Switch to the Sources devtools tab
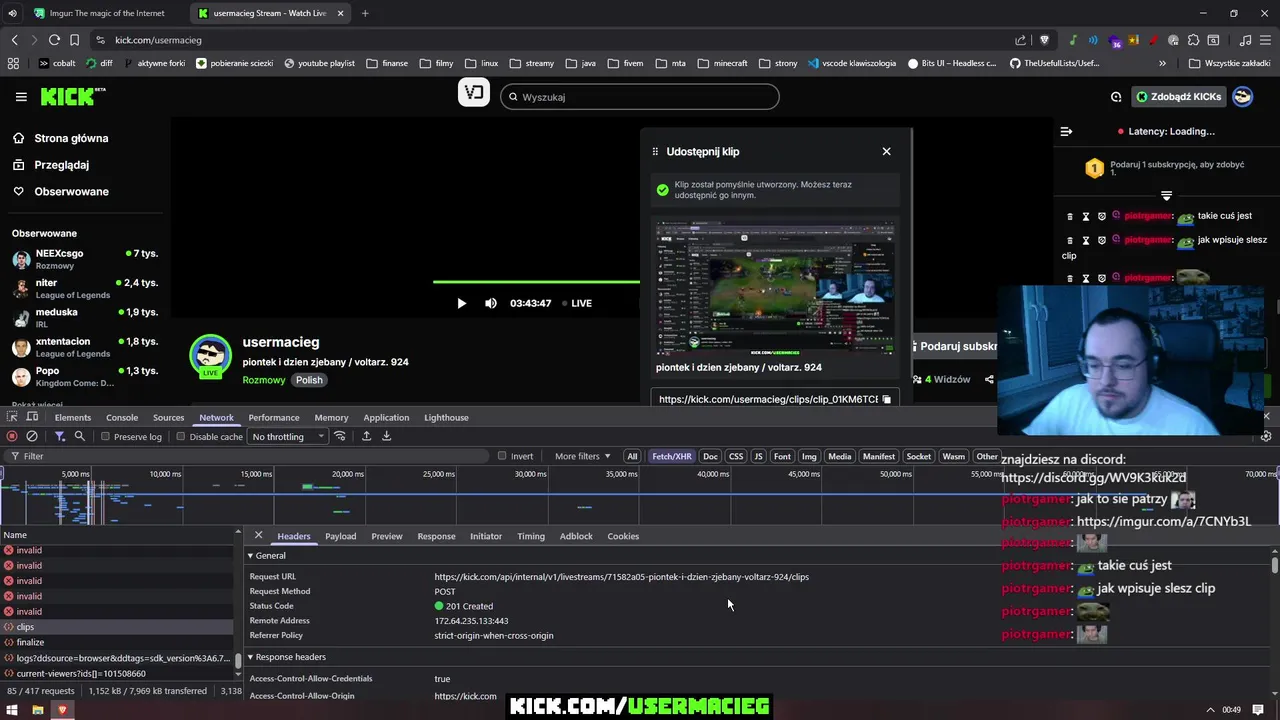The image size is (1280, 720). [x=168, y=417]
